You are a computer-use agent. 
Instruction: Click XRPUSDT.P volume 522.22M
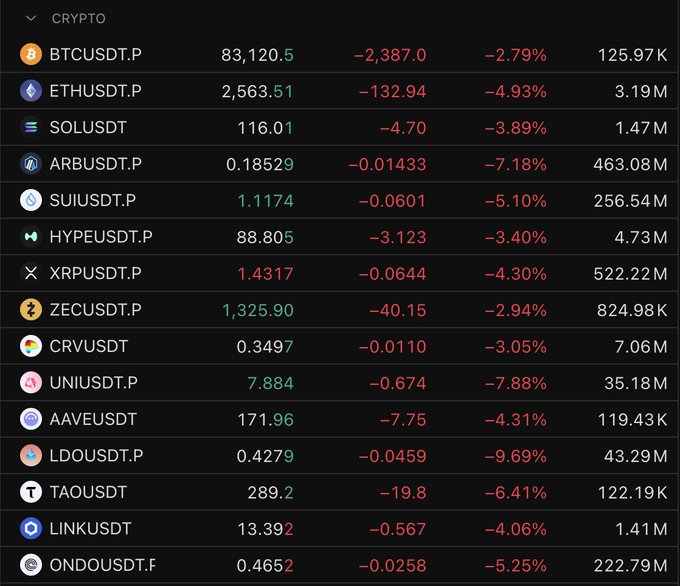tap(630, 274)
